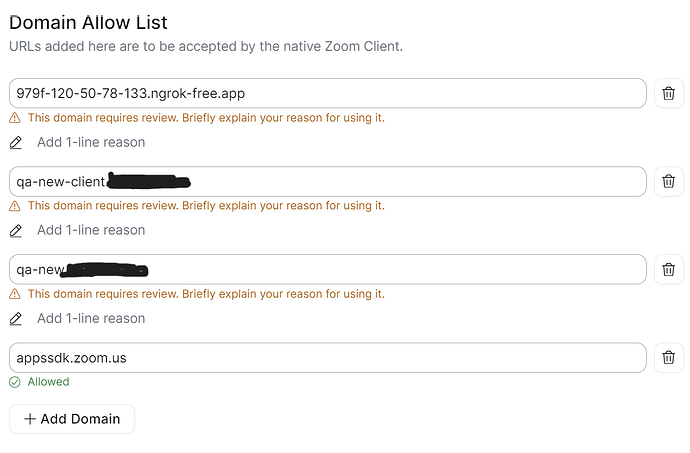This screenshot has height=453, width=690.
Task: Delete the ngrok-free.app domain entry
Action: pyautogui.click(x=668, y=94)
